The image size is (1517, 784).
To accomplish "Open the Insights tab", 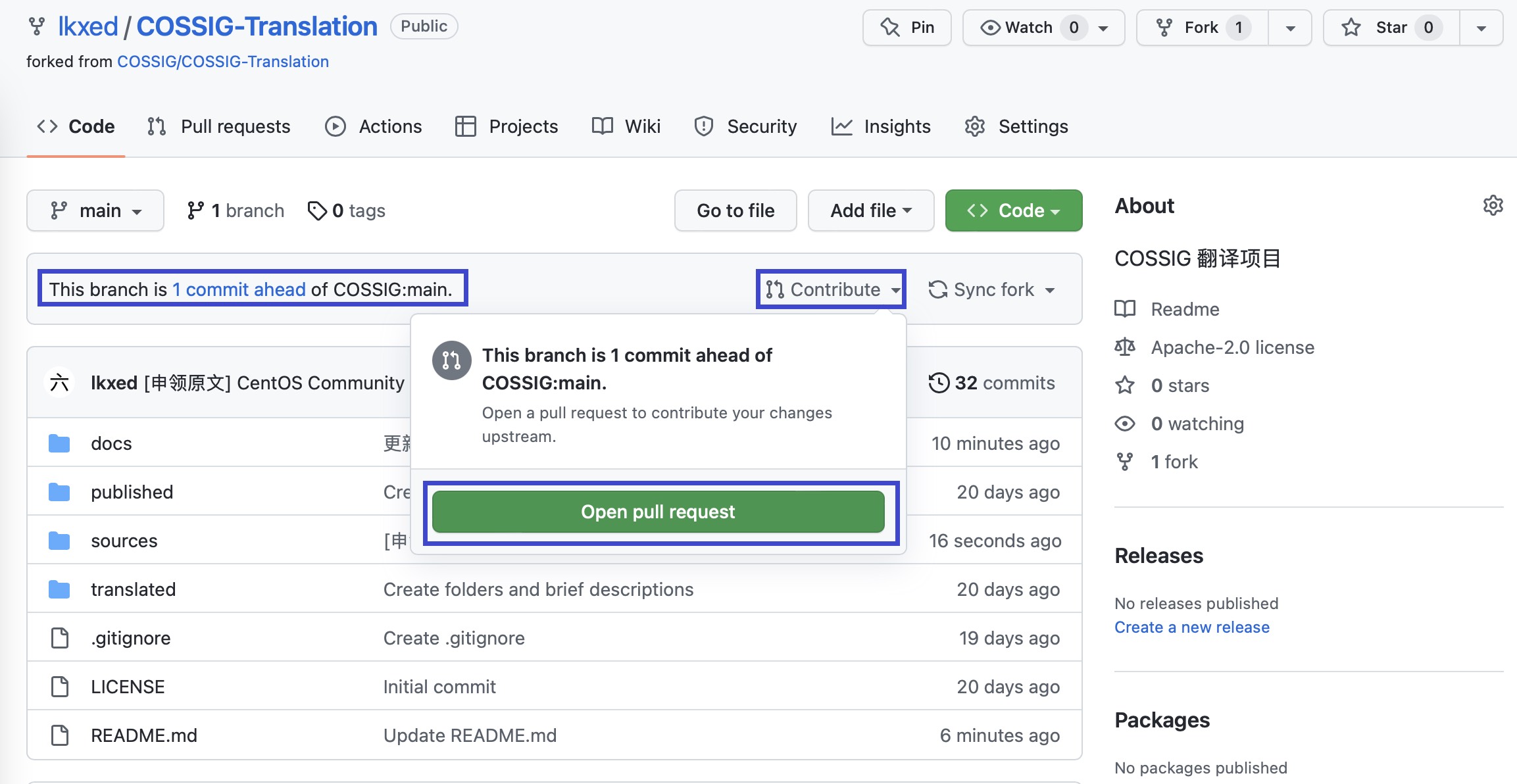I will pyautogui.click(x=881, y=126).
